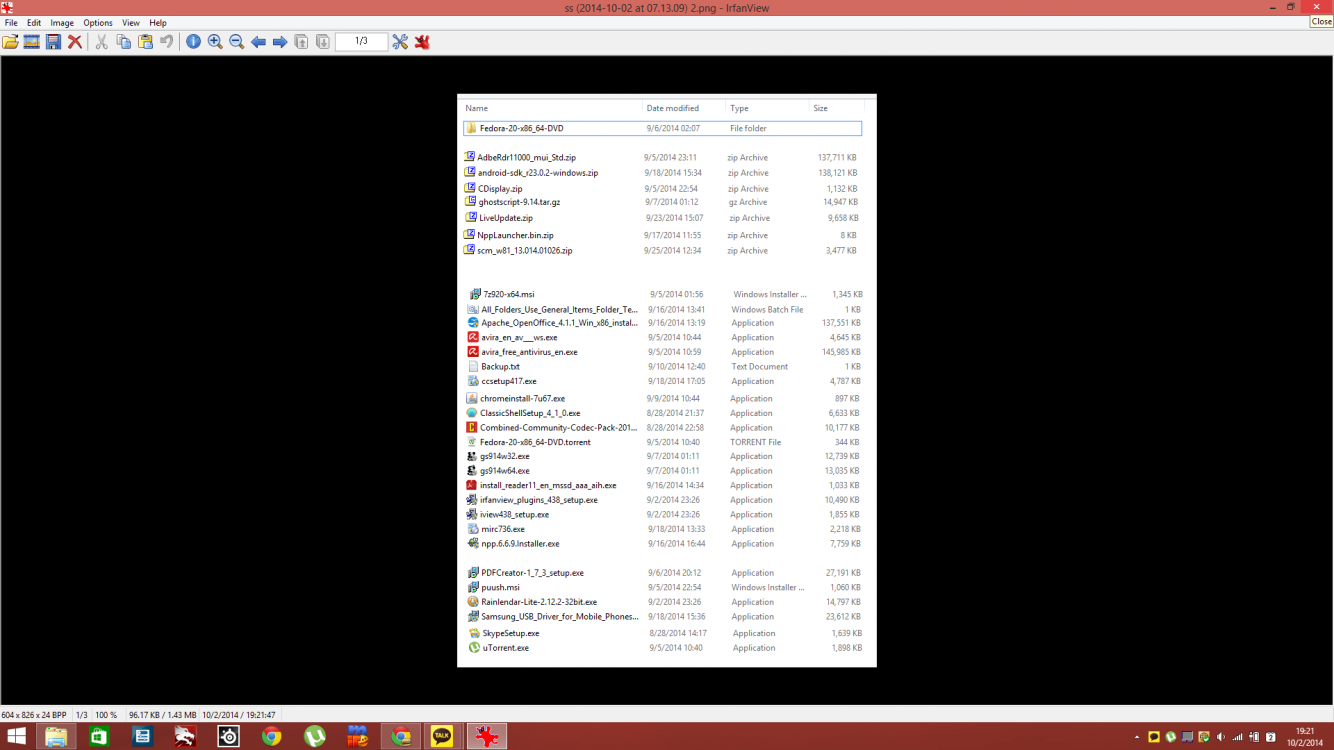Open the volume control in system tray
1334x750 pixels.
[1220, 737]
